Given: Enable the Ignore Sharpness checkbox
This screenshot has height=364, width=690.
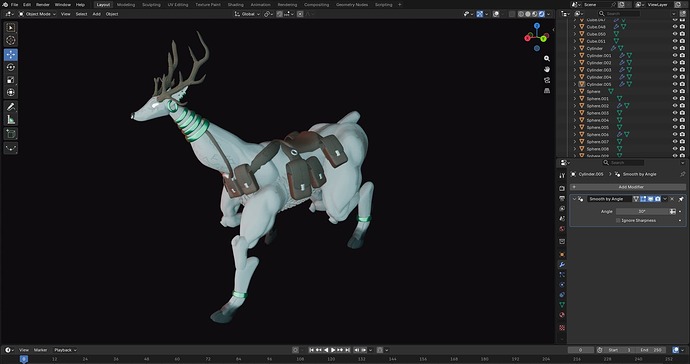Looking at the screenshot, I should coord(618,221).
